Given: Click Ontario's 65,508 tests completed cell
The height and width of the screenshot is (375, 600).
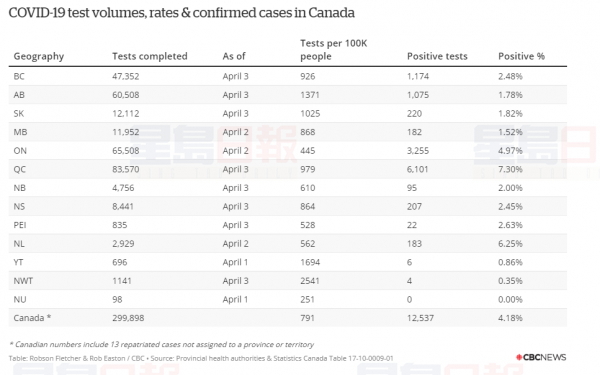Looking at the screenshot, I should (x=126, y=150).
